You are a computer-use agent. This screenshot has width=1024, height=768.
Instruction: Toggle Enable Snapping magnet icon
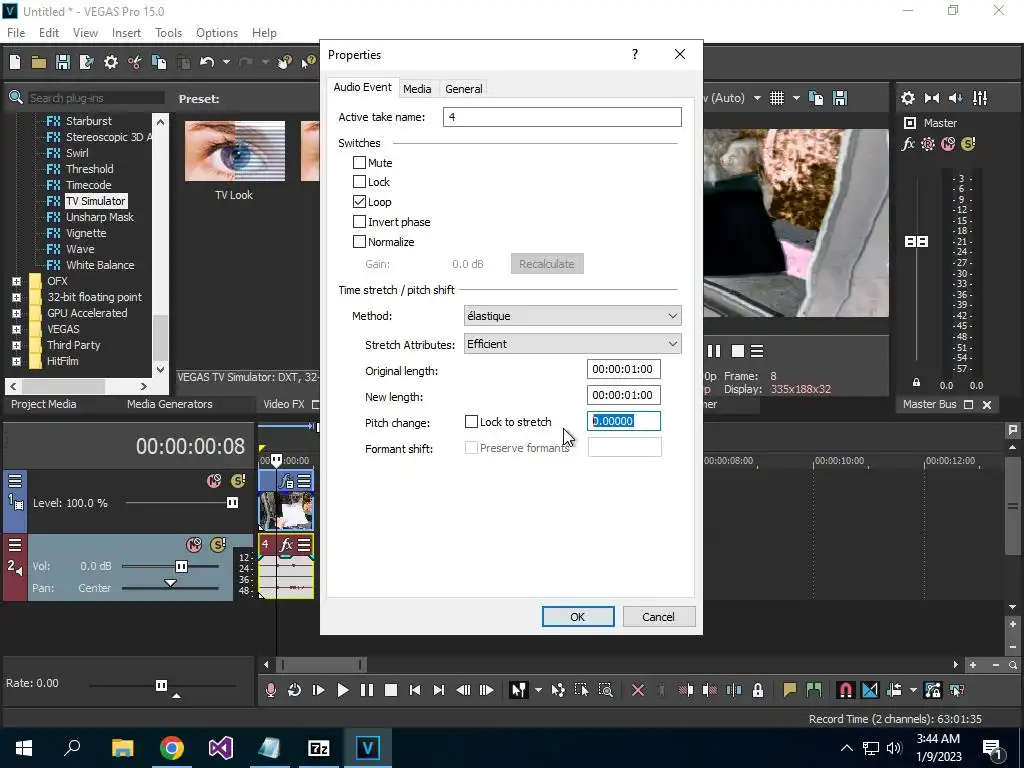click(x=846, y=690)
